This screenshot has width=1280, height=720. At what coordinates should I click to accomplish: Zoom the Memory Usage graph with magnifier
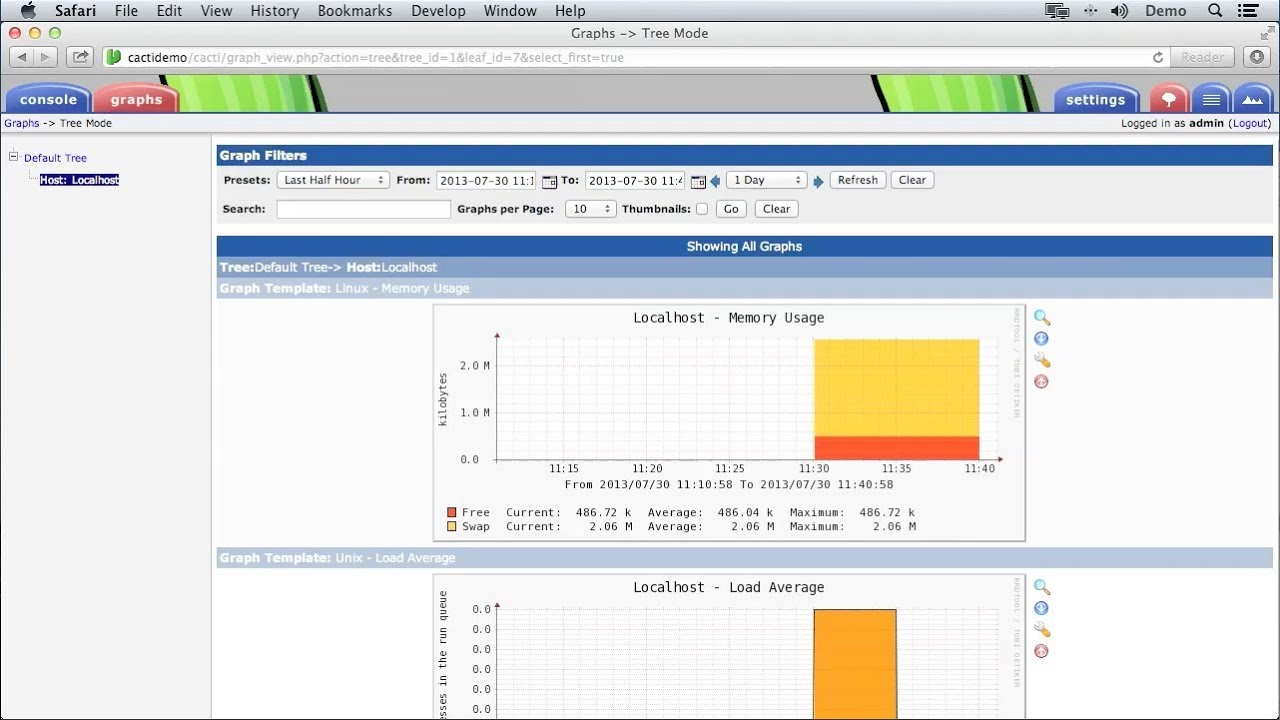pyautogui.click(x=1042, y=317)
